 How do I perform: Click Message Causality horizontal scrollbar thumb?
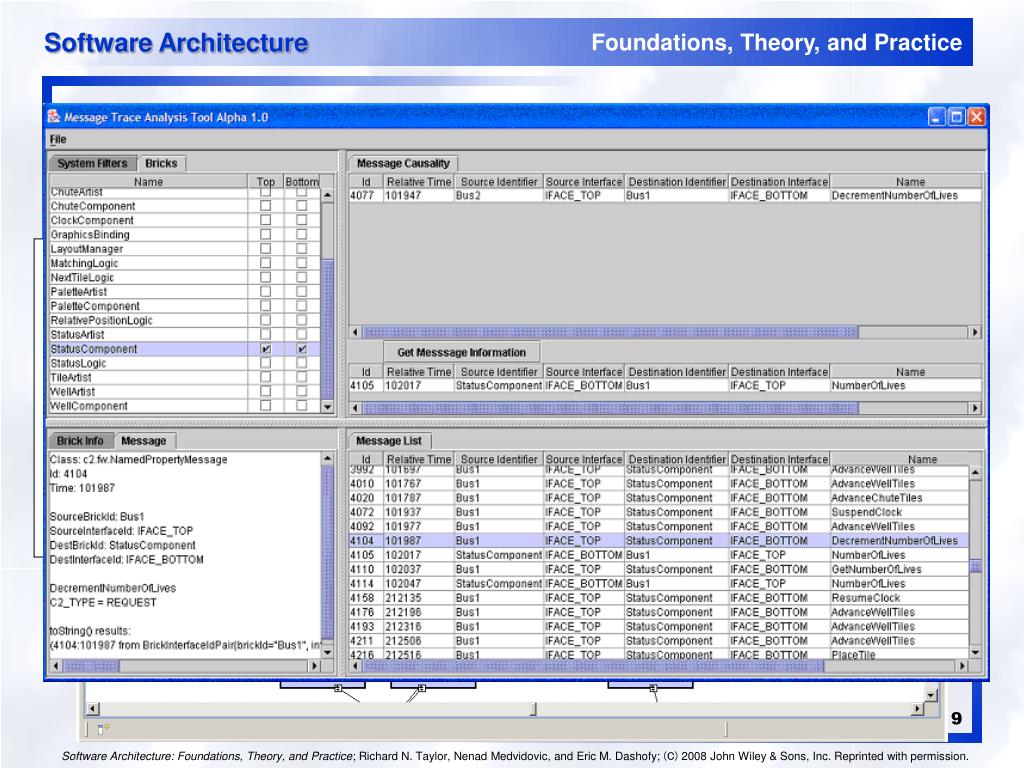610,332
